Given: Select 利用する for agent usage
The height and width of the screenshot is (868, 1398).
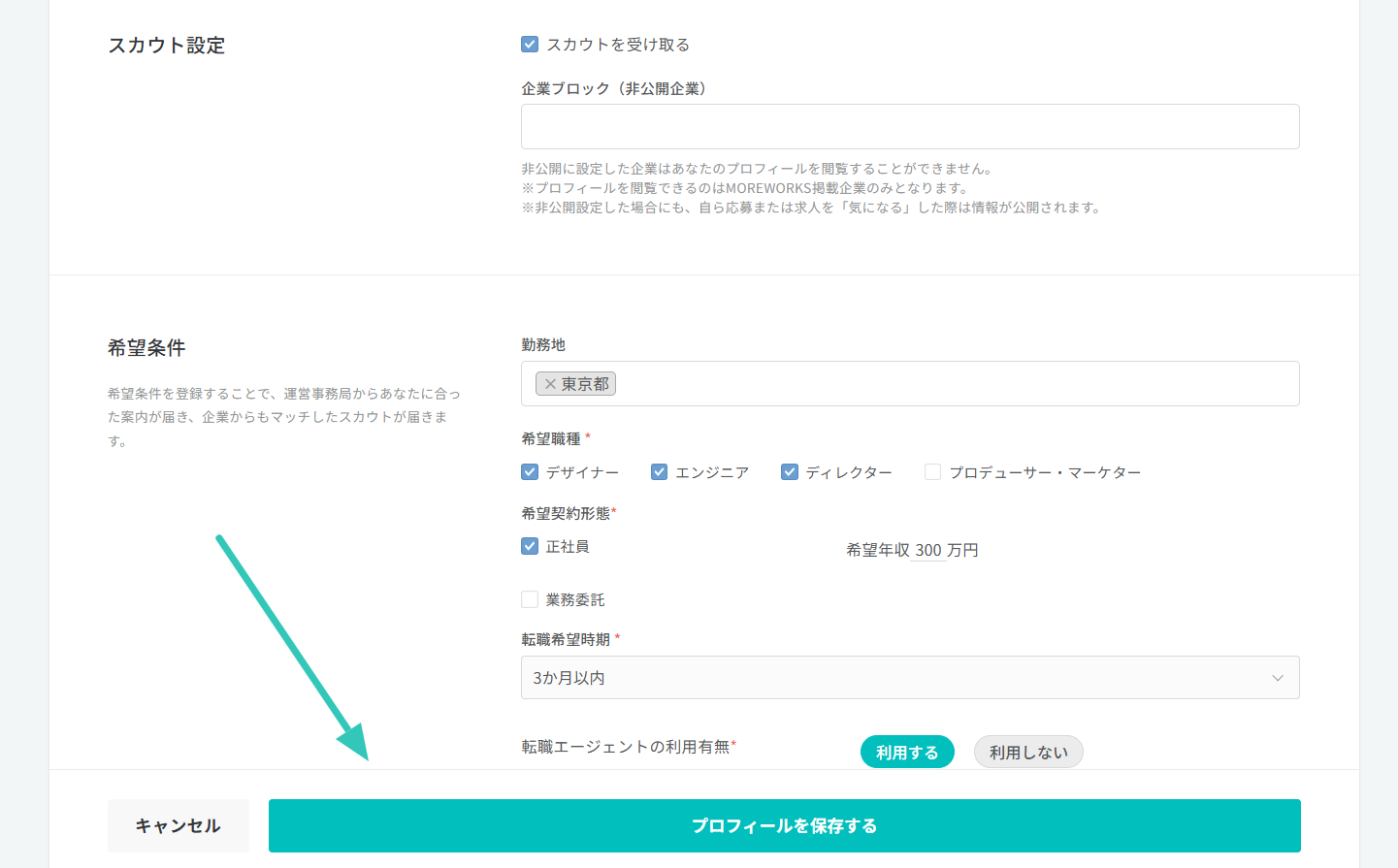Looking at the screenshot, I should click(907, 752).
